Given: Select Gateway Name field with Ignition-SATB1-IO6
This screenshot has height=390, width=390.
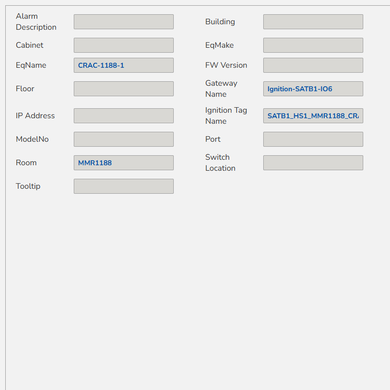Looking at the screenshot, I should pyautogui.click(x=313, y=89).
